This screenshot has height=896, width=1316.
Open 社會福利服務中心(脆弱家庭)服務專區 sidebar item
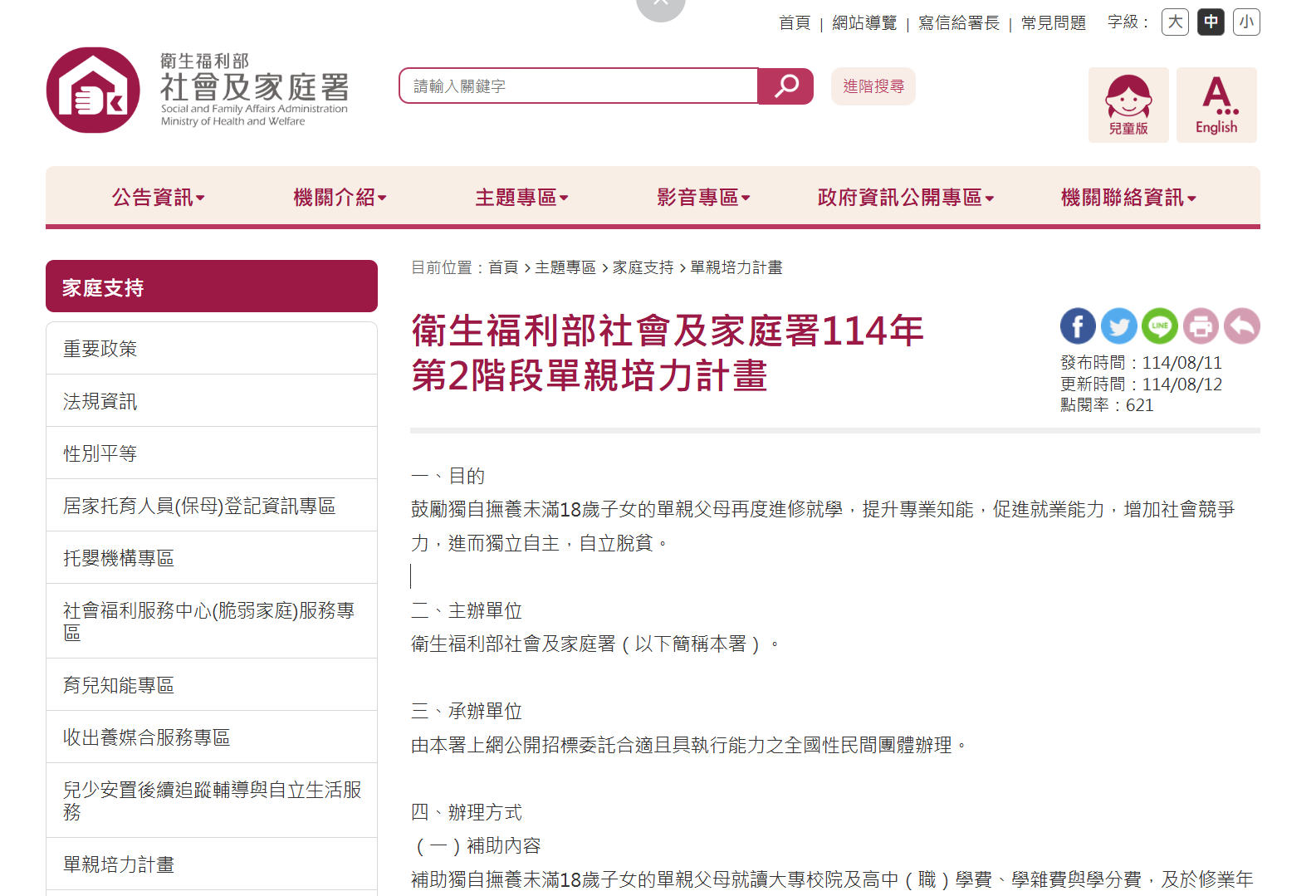pyautogui.click(x=212, y=621)
